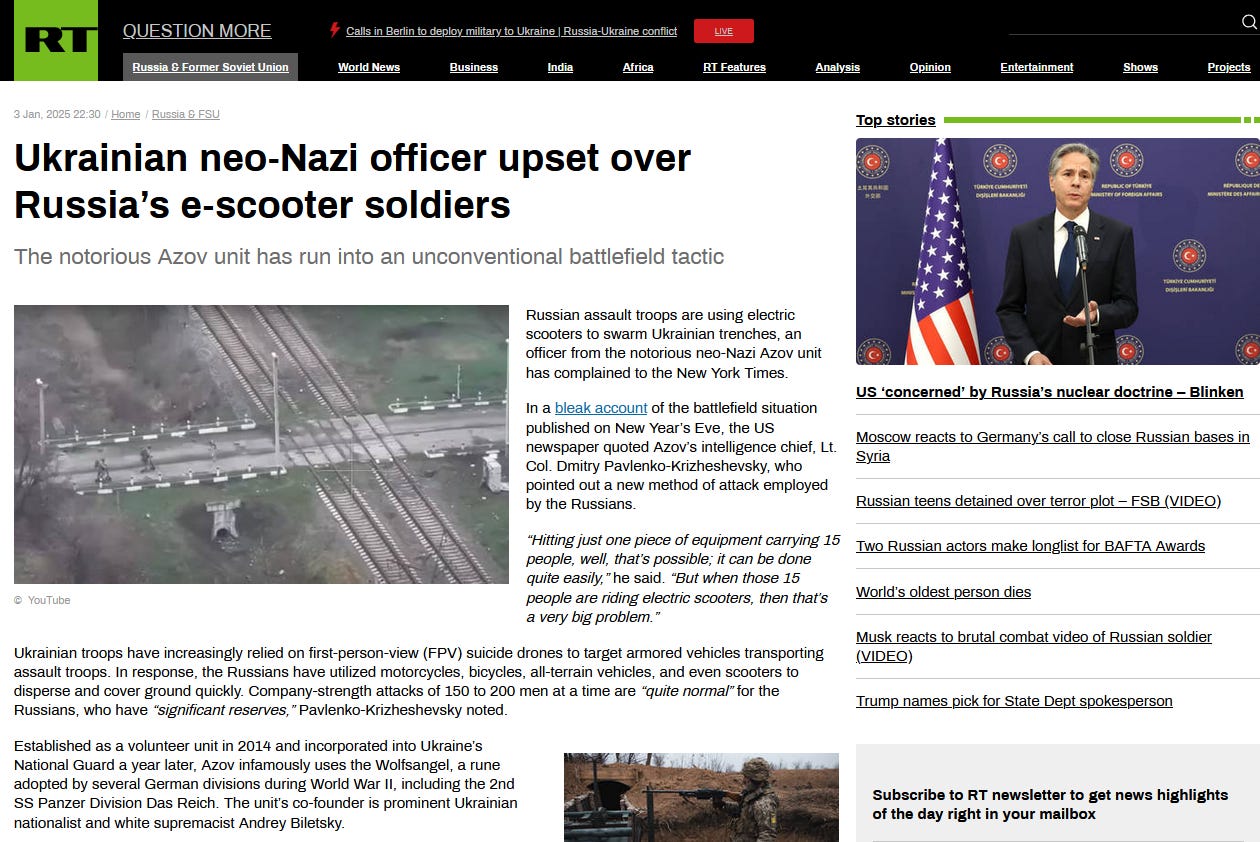The width and height of the screenshot is (1260, 842).
Task: Open the railway crossing aerial image
Action: pyautogui.click(x=261, y=444)
